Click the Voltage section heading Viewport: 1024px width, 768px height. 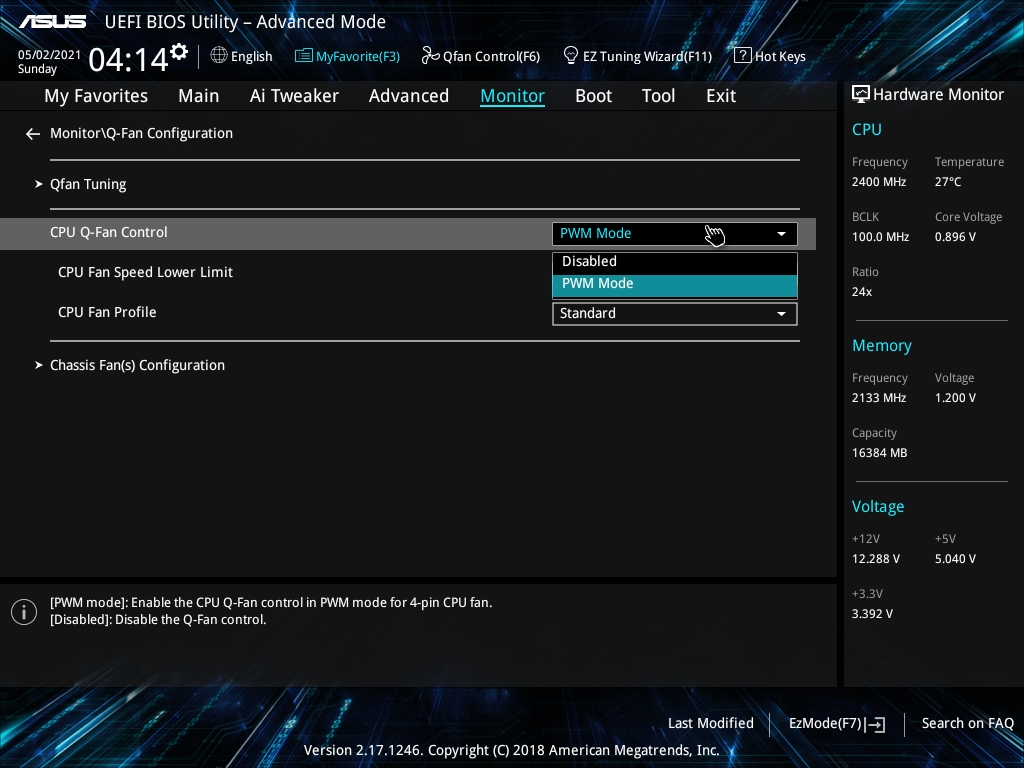click(878, 506)
